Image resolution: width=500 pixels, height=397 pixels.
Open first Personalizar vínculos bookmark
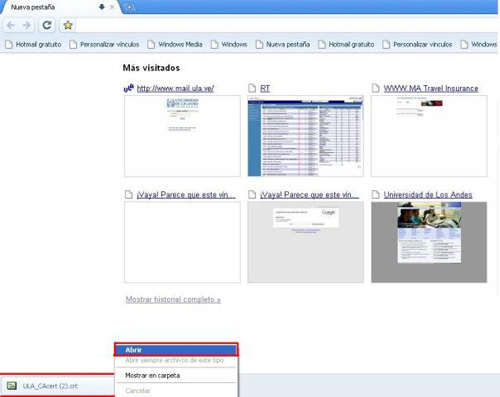pyautogui.click(x=104, y=44)
